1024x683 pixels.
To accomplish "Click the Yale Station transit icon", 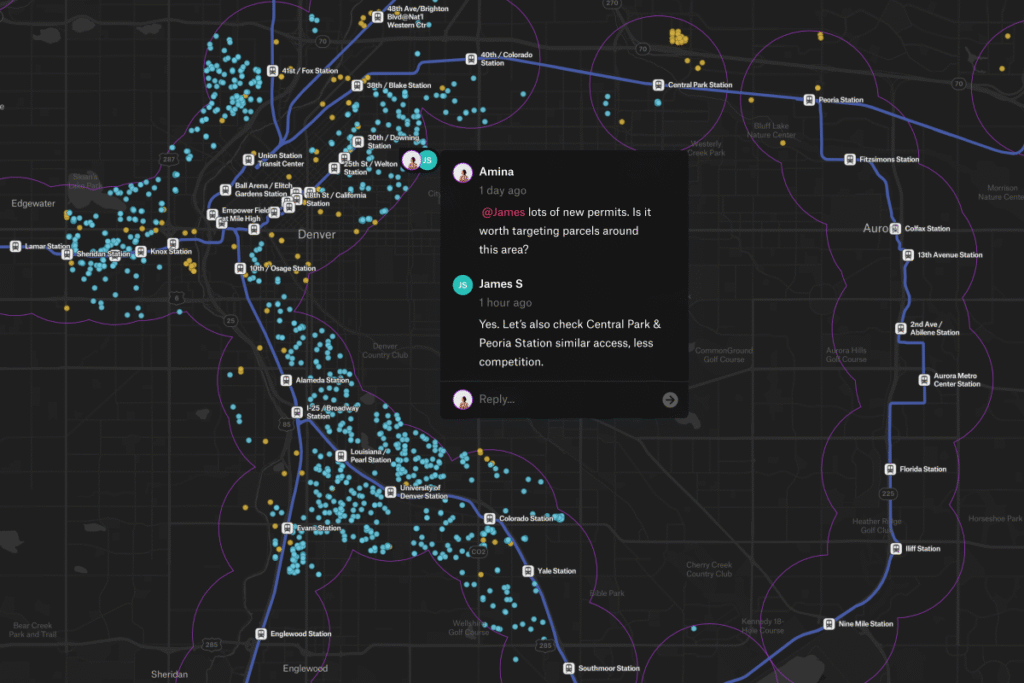I will (529, 571).
